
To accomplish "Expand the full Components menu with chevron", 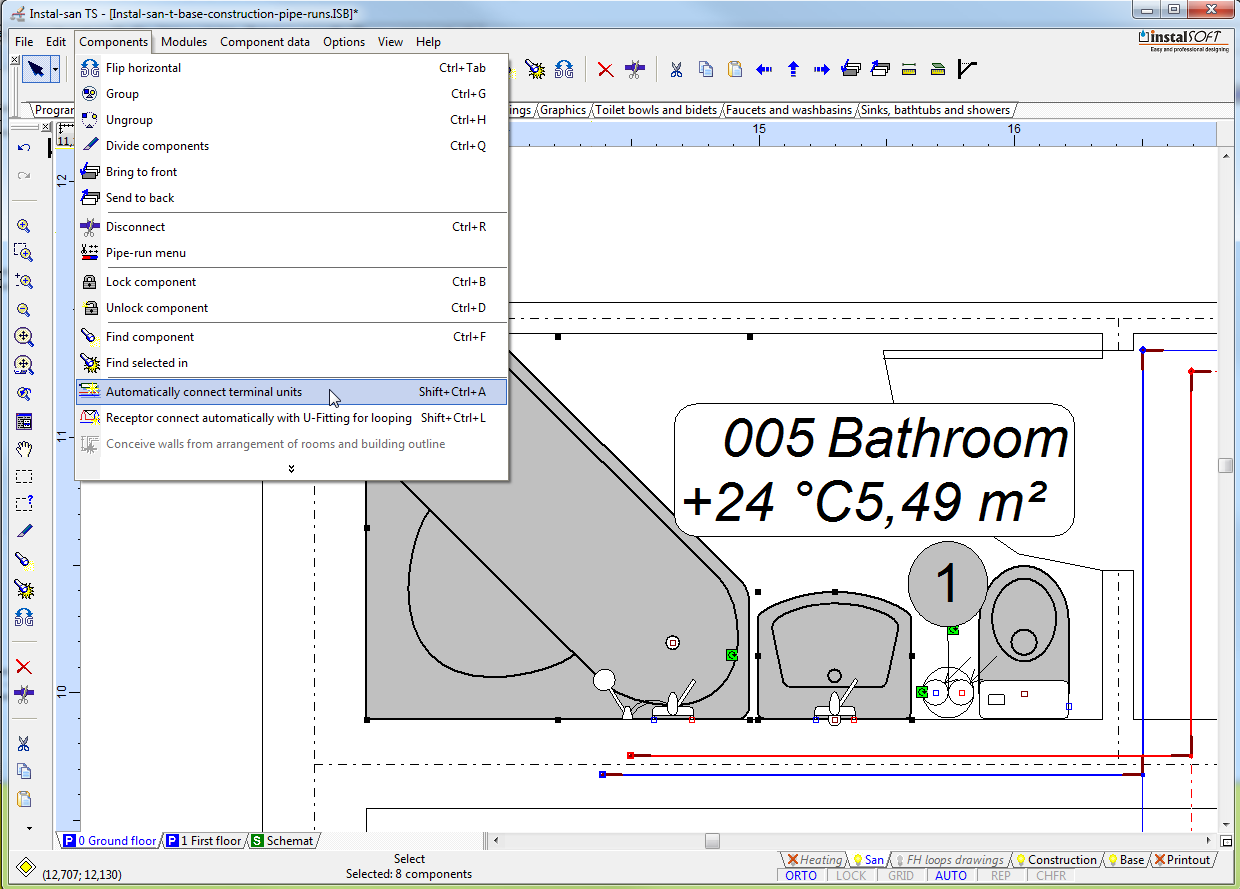I will (x=291, y=468).
